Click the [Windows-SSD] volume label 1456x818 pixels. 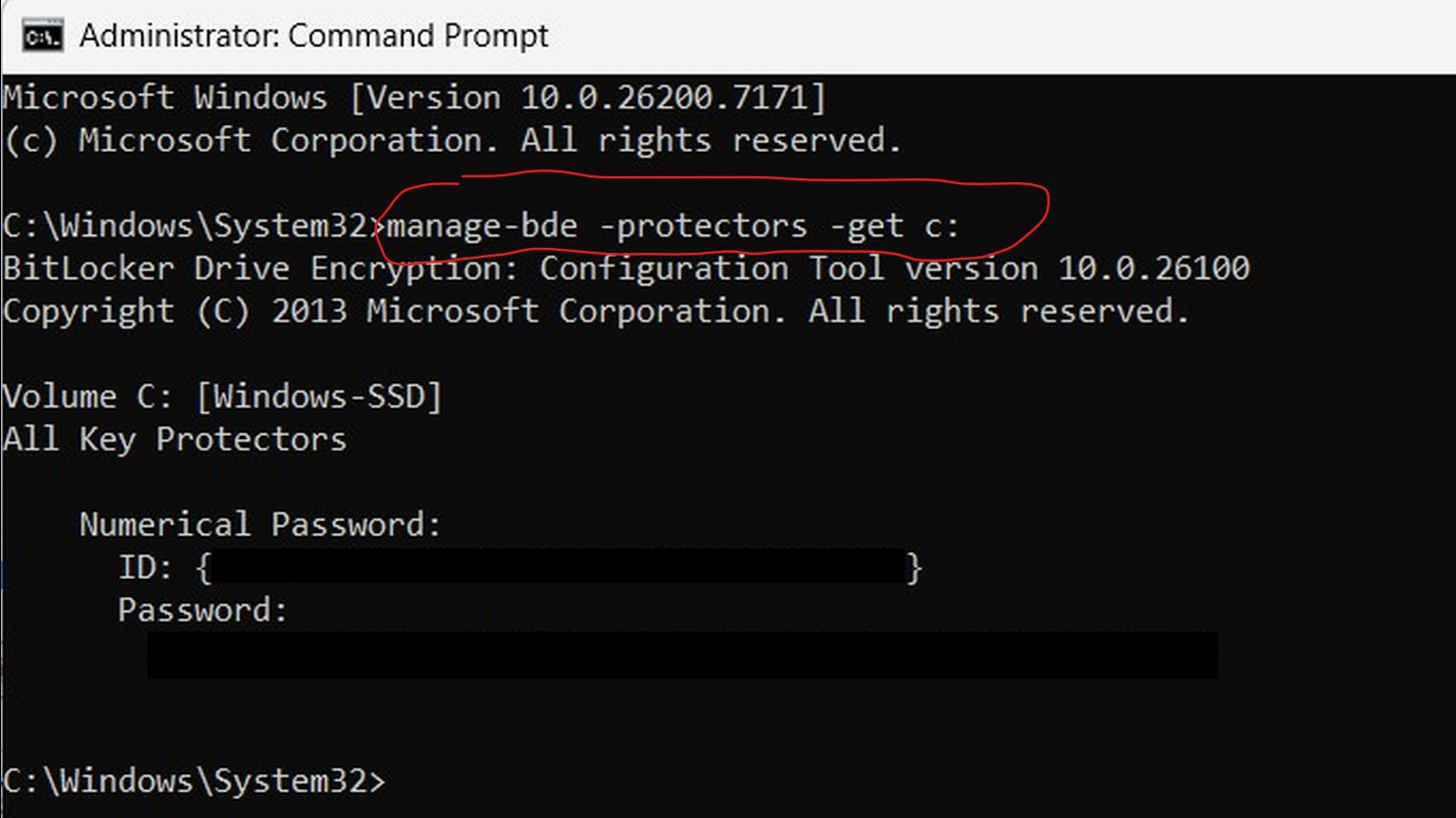[x=319, y=397]
